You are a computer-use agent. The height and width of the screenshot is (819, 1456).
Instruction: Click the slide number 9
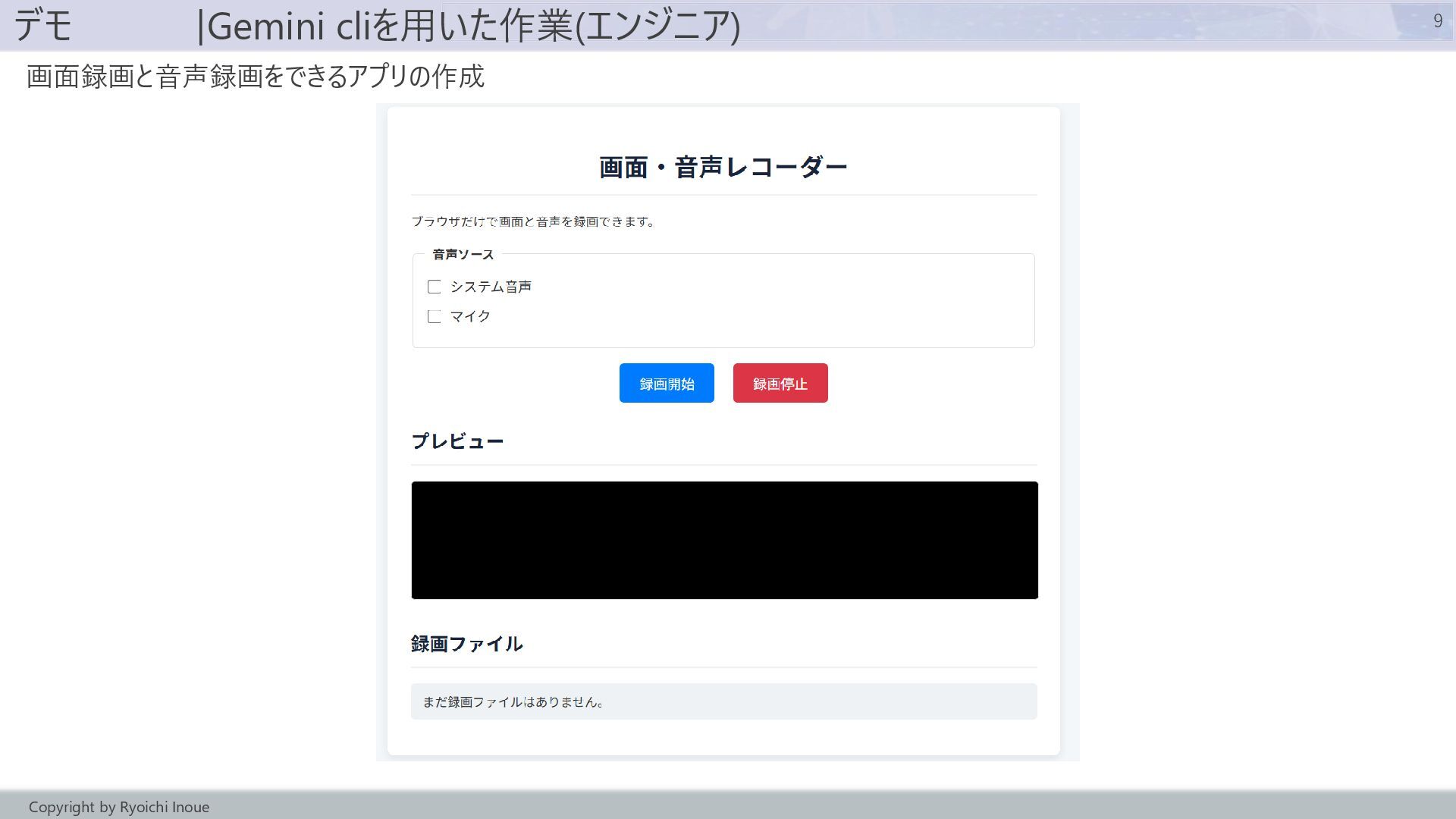coord(1437,21)
